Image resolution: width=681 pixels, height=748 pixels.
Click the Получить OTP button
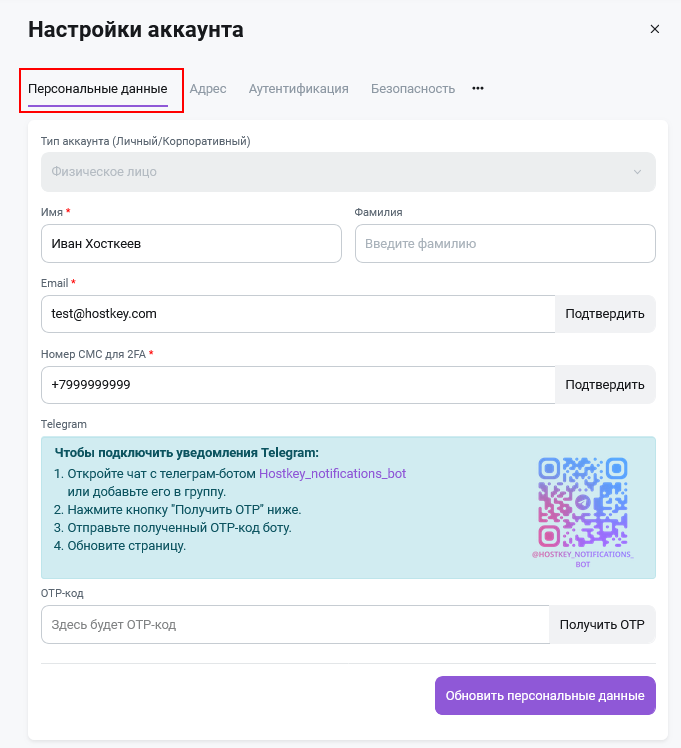pos(602,625)
